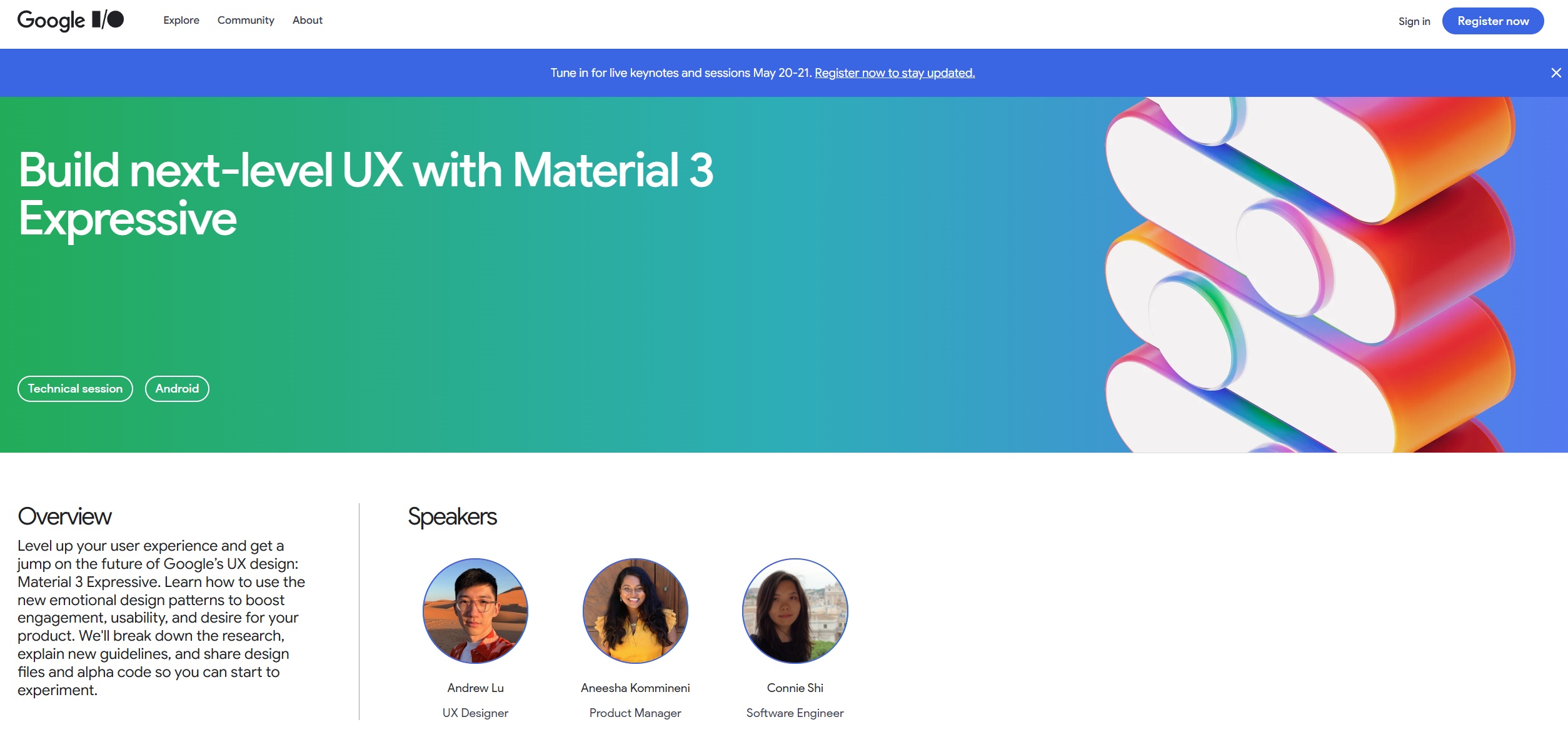Screen dimensions: 1568x737
Task: Open Andrew Lu's profile photo
Action: [x=475, y=611]
